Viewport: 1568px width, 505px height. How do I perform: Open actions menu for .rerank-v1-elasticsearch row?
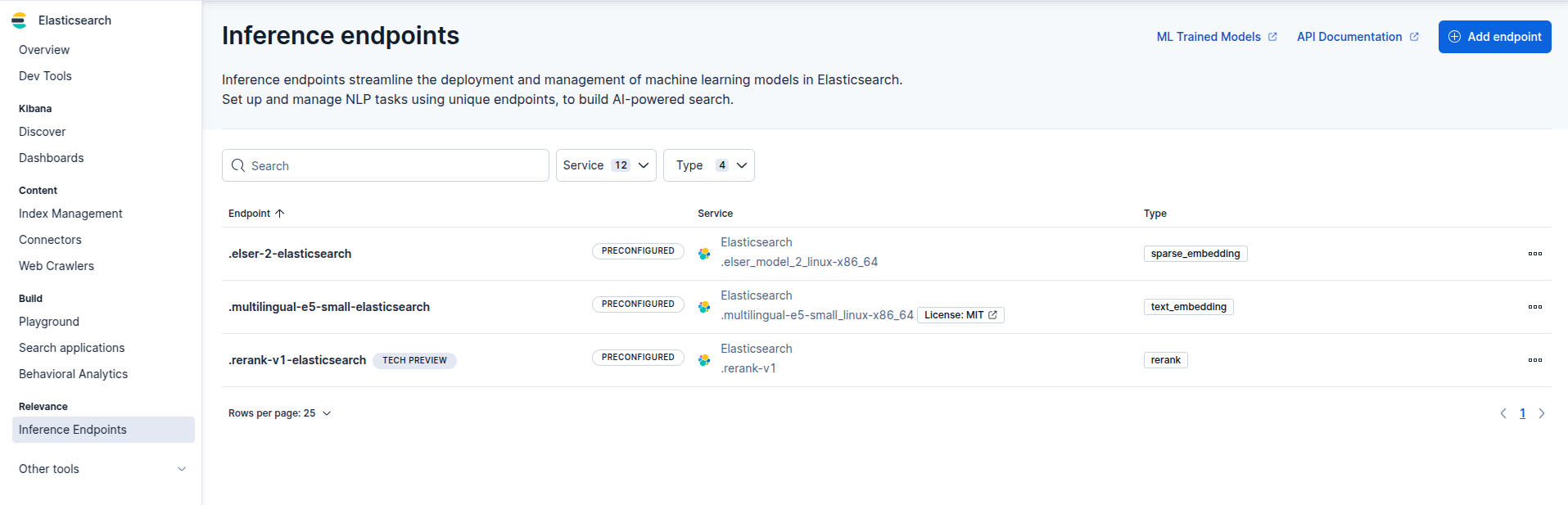pos(1534,360)
